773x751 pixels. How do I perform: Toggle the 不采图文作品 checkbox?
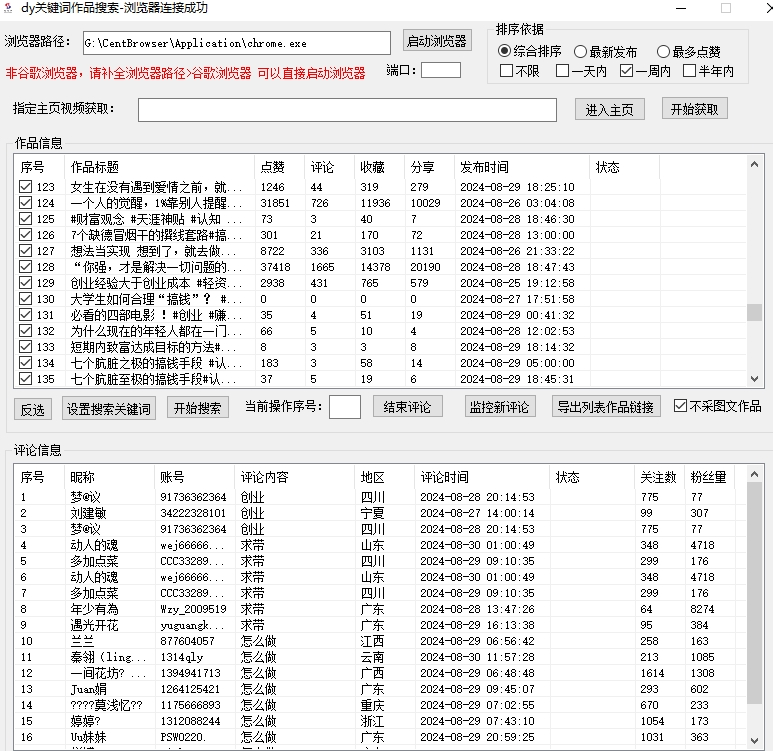click(681, 406)
